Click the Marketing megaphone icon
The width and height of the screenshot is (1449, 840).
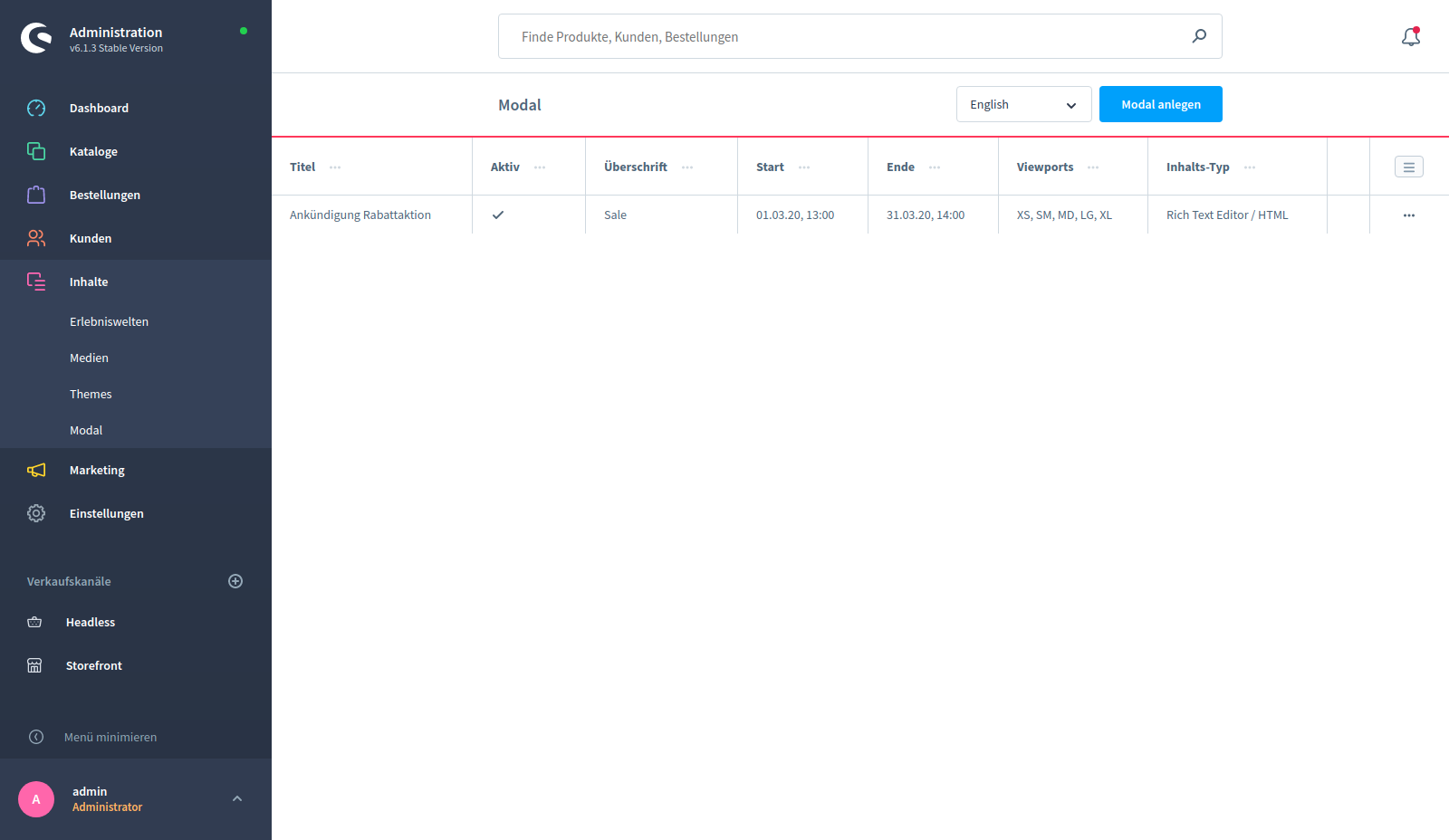(36, 470)
